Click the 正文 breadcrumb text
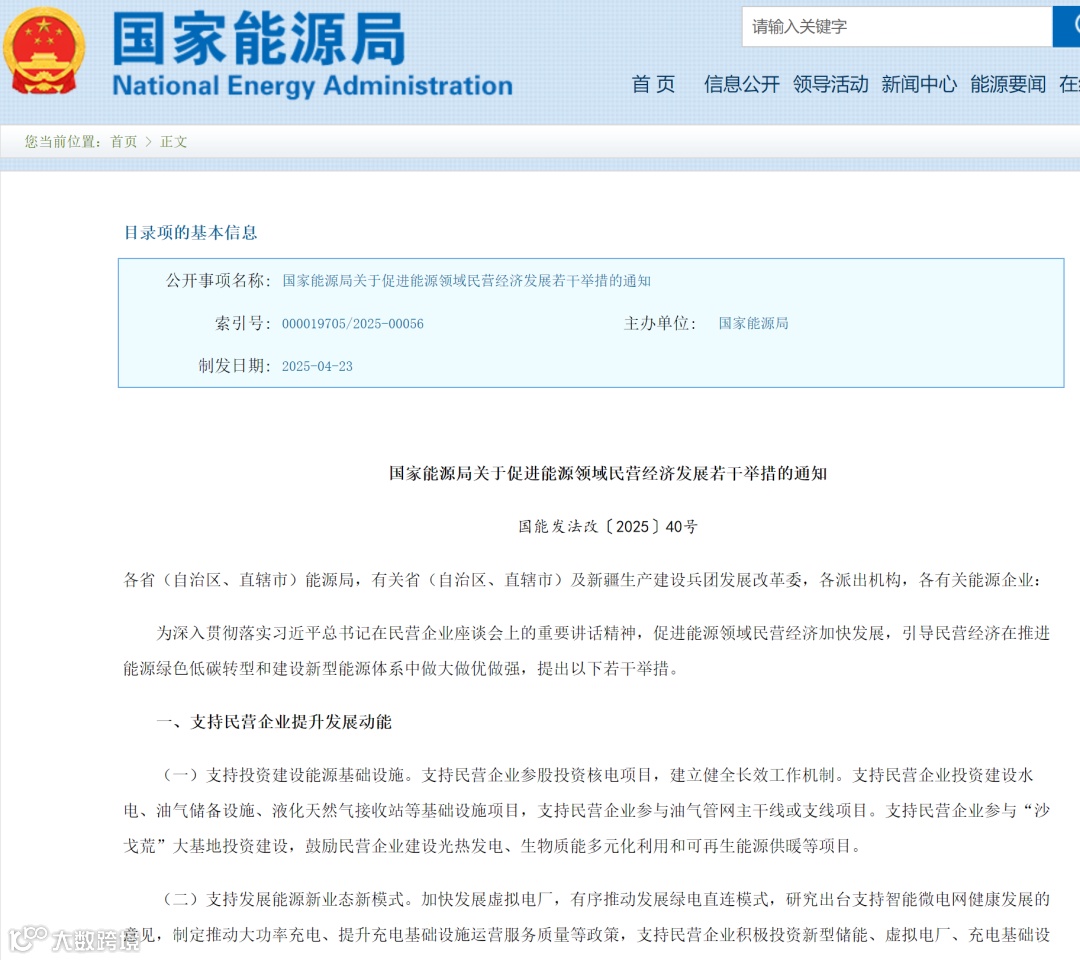 174,142
